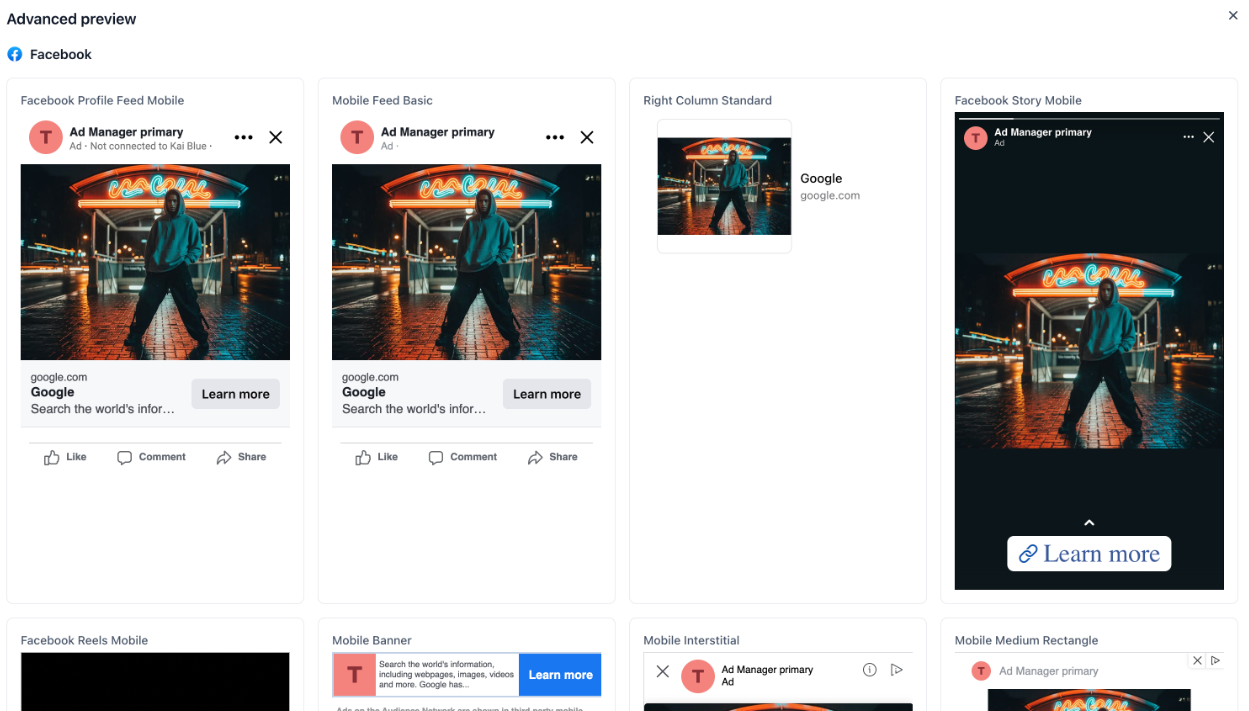
Task: Click AdChoices icon in Mobile Medium Rectangle
Action: pos(1216,661)
